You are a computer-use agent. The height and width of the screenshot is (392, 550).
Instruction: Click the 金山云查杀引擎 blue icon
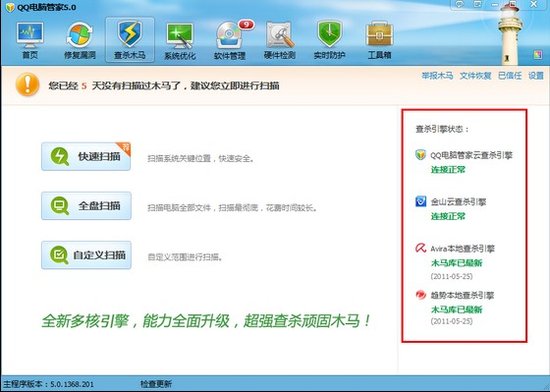421,201
